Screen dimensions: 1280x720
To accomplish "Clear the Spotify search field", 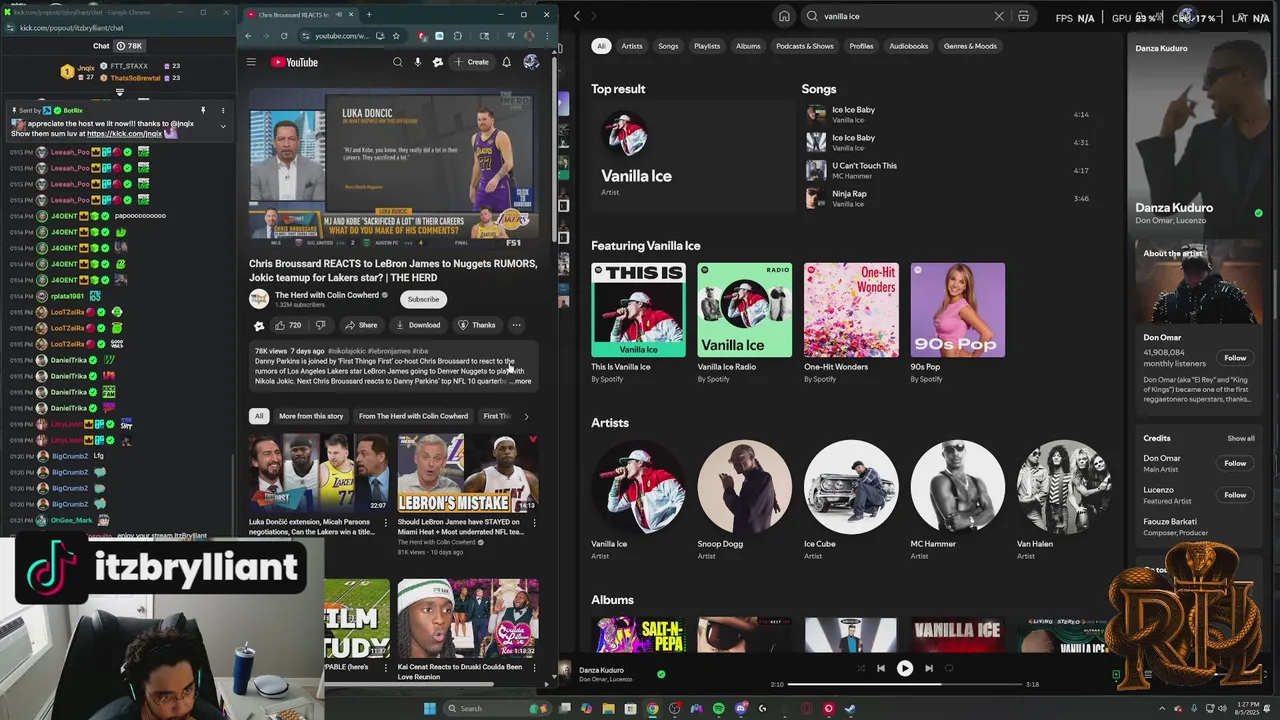I will pyautogui.click(x=998, y=16).
